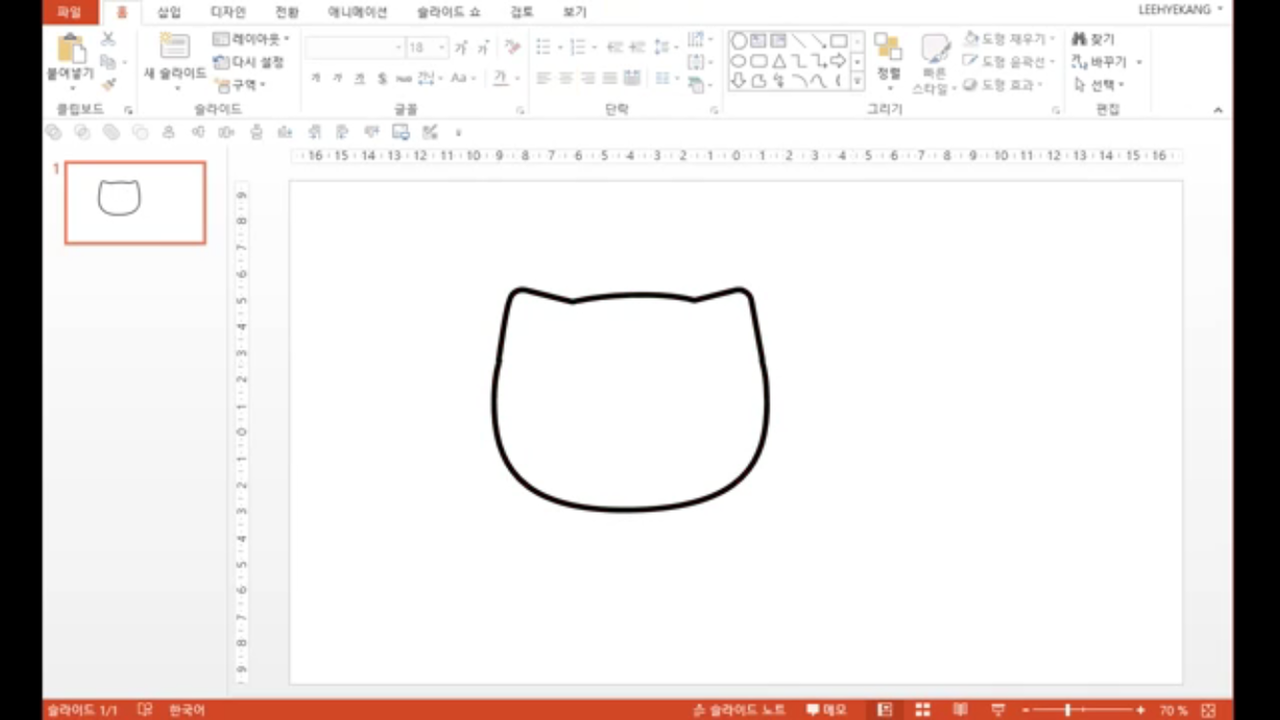This screenshot has height=720, width=1280.
Task: Switch to the View (보기) tab
Action: point(574,12)
